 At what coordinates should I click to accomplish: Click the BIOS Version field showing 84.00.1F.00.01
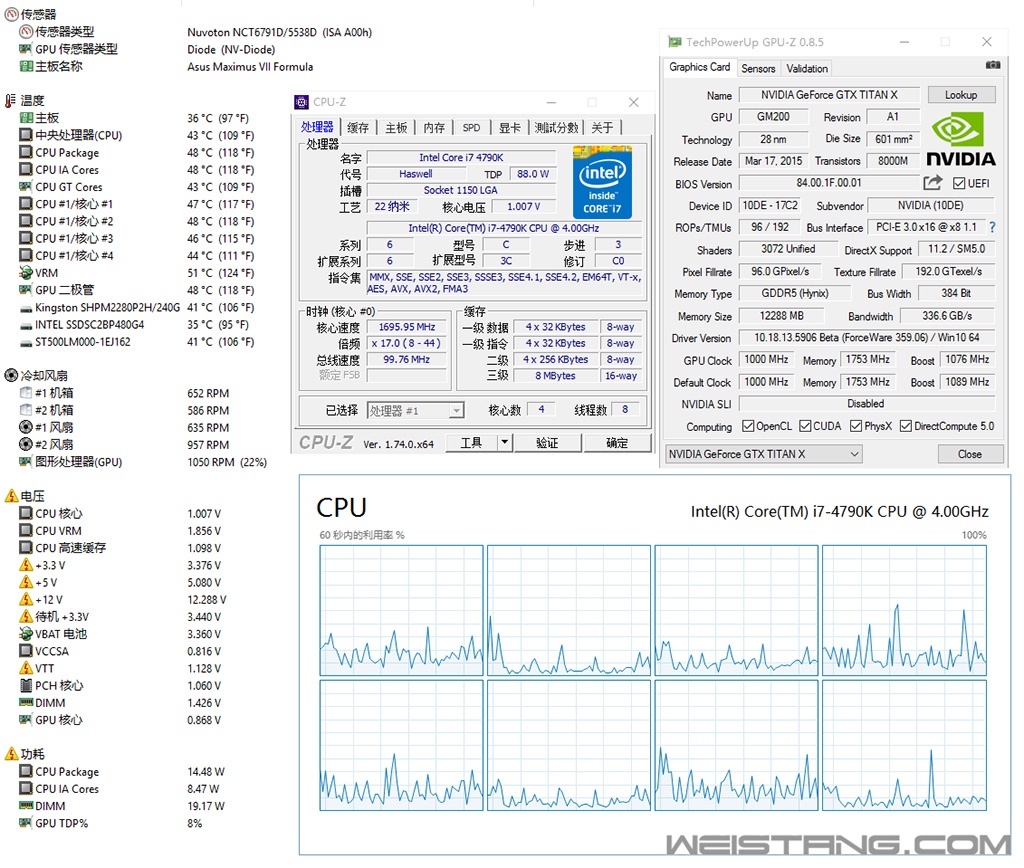coord(829,183)
